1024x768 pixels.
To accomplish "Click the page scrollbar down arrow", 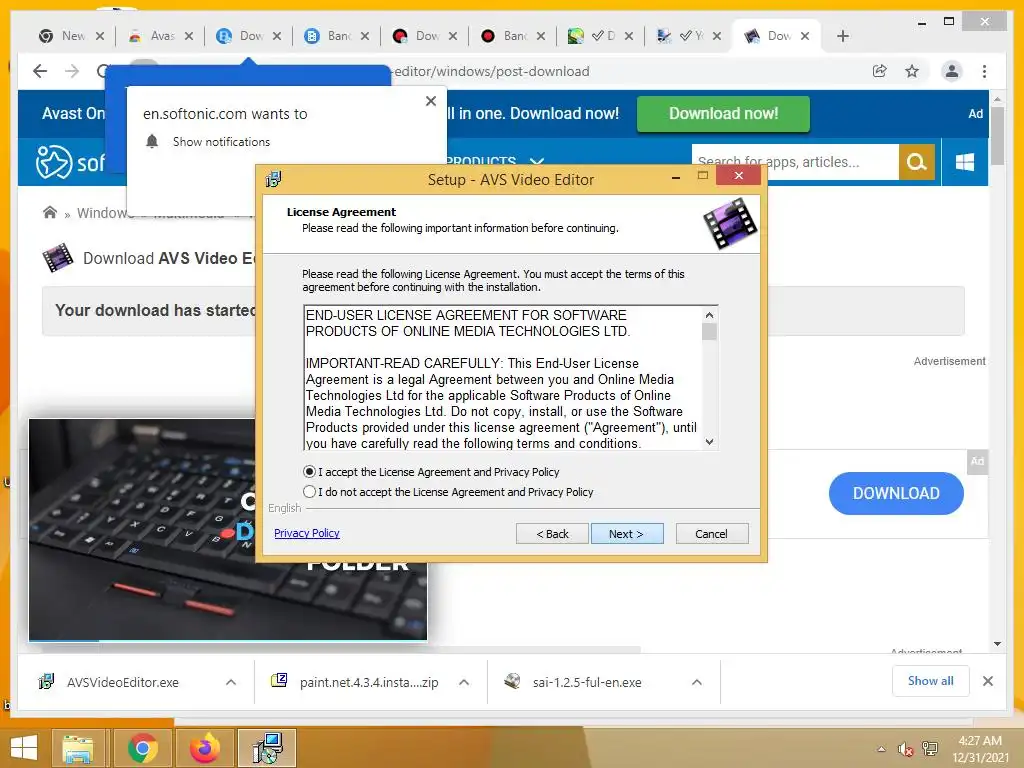I will click(997, 644).
